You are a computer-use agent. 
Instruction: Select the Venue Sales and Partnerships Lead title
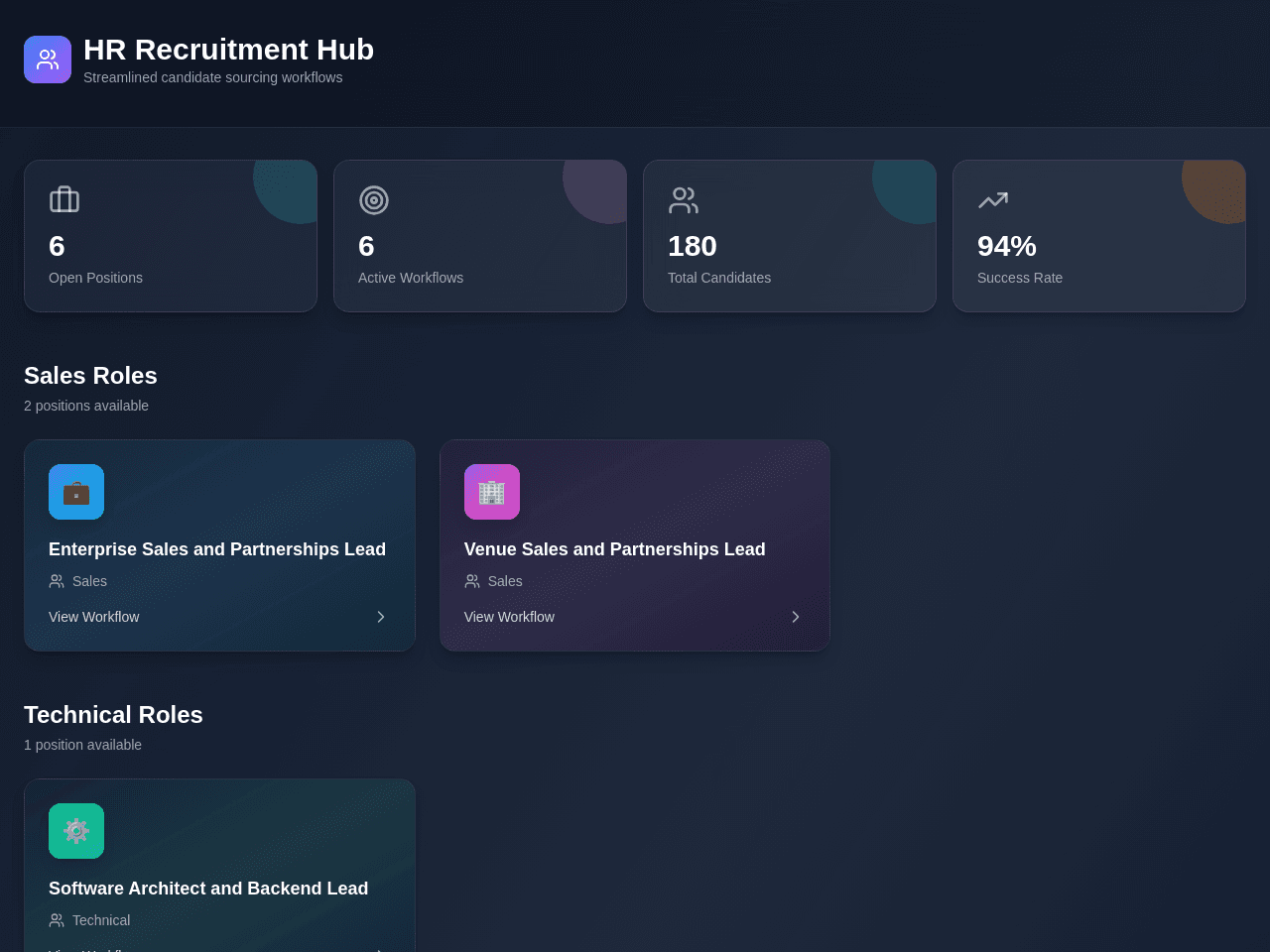pyautogui.click(x=615, y=549)
